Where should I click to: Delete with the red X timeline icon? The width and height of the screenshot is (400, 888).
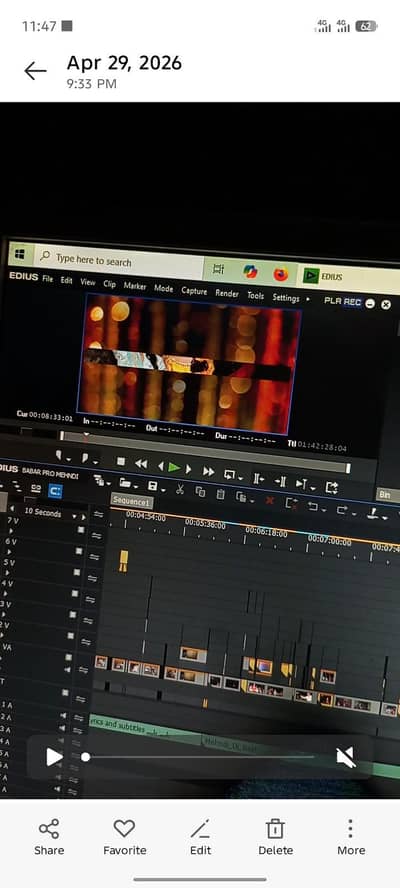point(270,501)
